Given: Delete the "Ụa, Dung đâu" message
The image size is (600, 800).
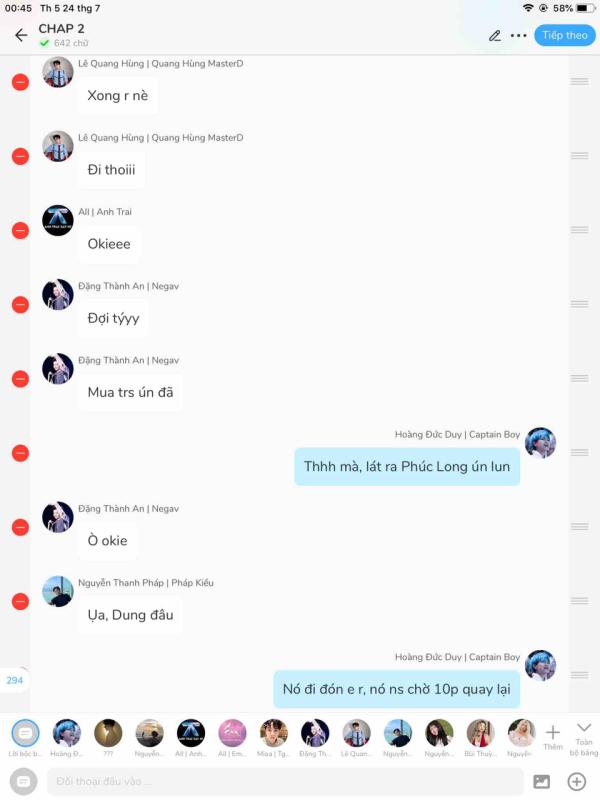Looking at the screenshot, I should coord(20,602).
